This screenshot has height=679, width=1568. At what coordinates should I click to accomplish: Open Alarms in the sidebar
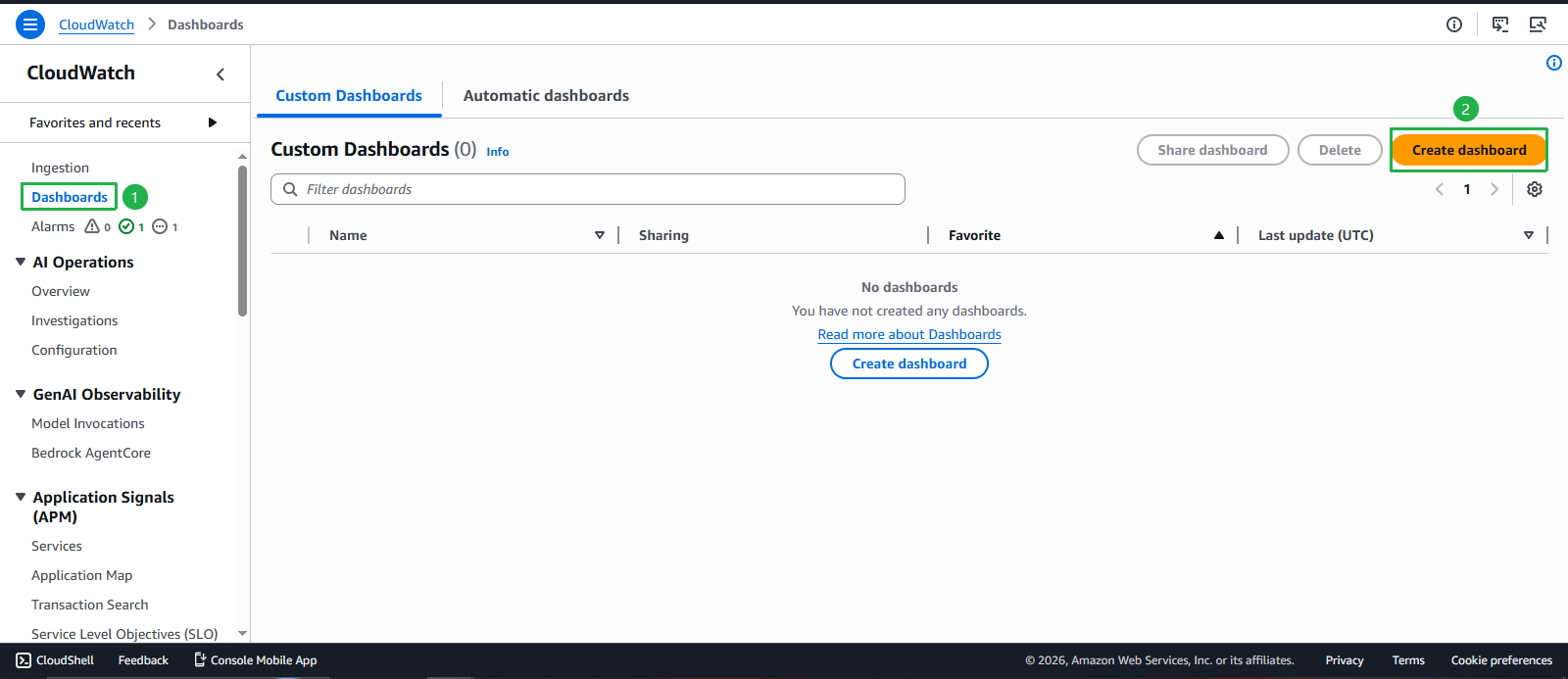(x=53, y=226)
